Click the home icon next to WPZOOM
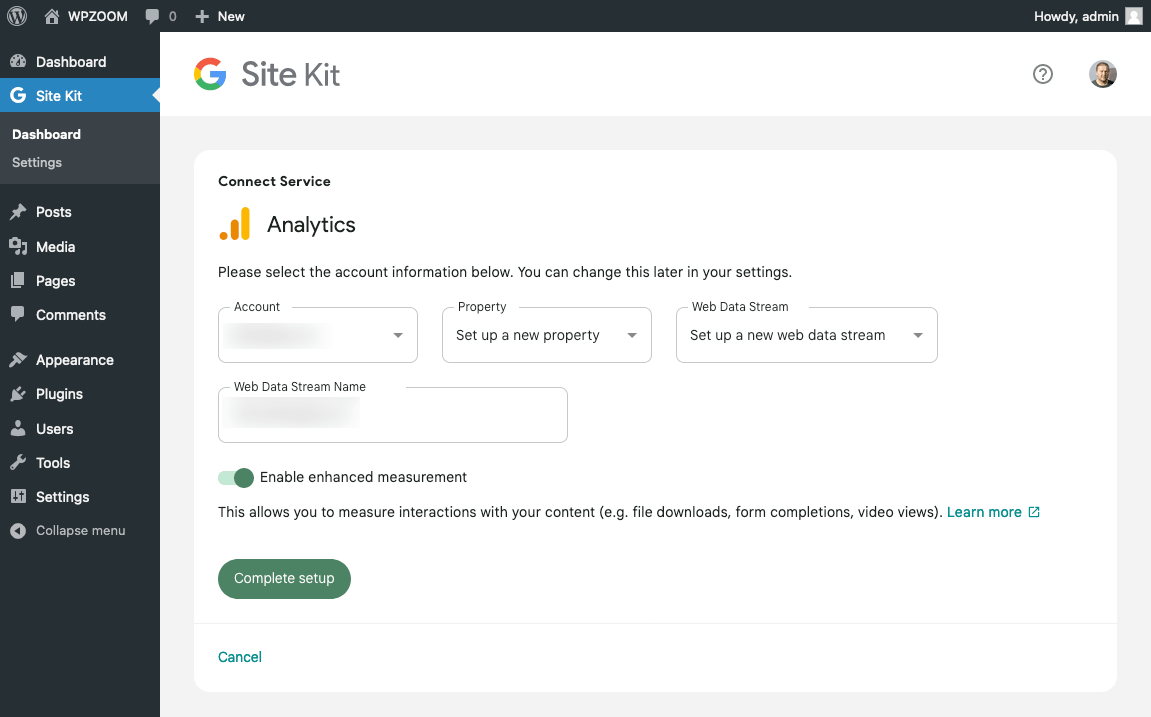The width and height of the screenshot is (1151, 717). click(x=51, y=16)
